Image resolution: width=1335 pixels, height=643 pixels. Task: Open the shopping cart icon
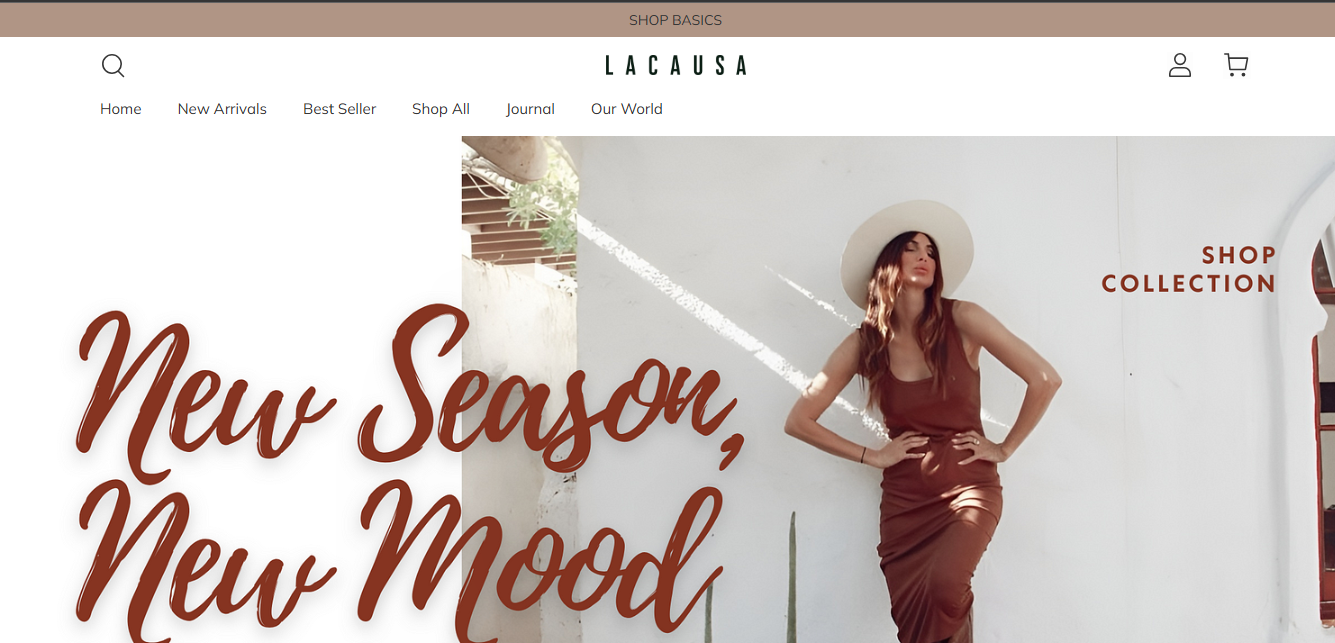(1236, 65)
